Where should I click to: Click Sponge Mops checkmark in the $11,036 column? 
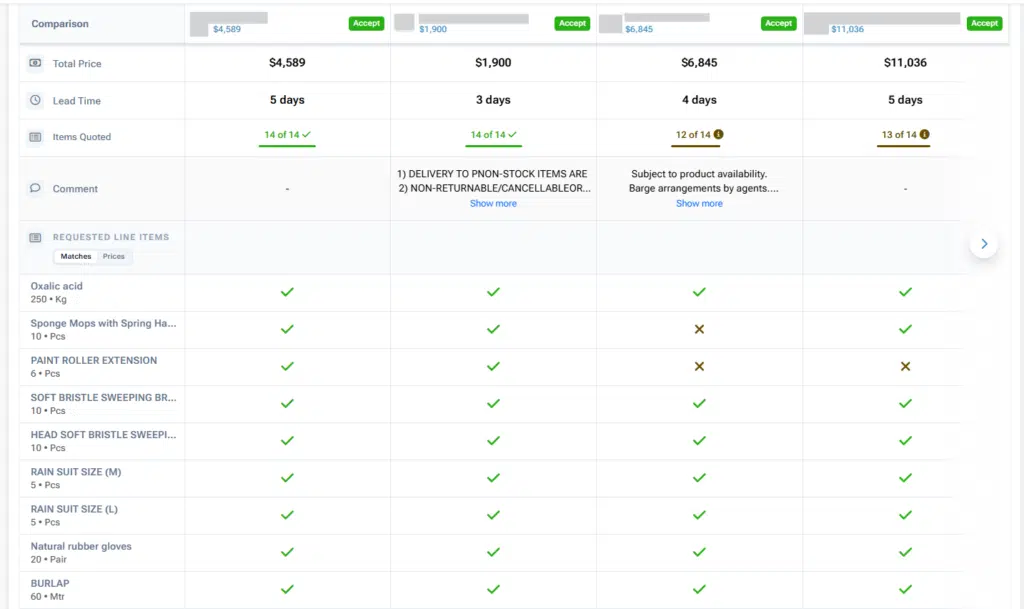[905, 329]
